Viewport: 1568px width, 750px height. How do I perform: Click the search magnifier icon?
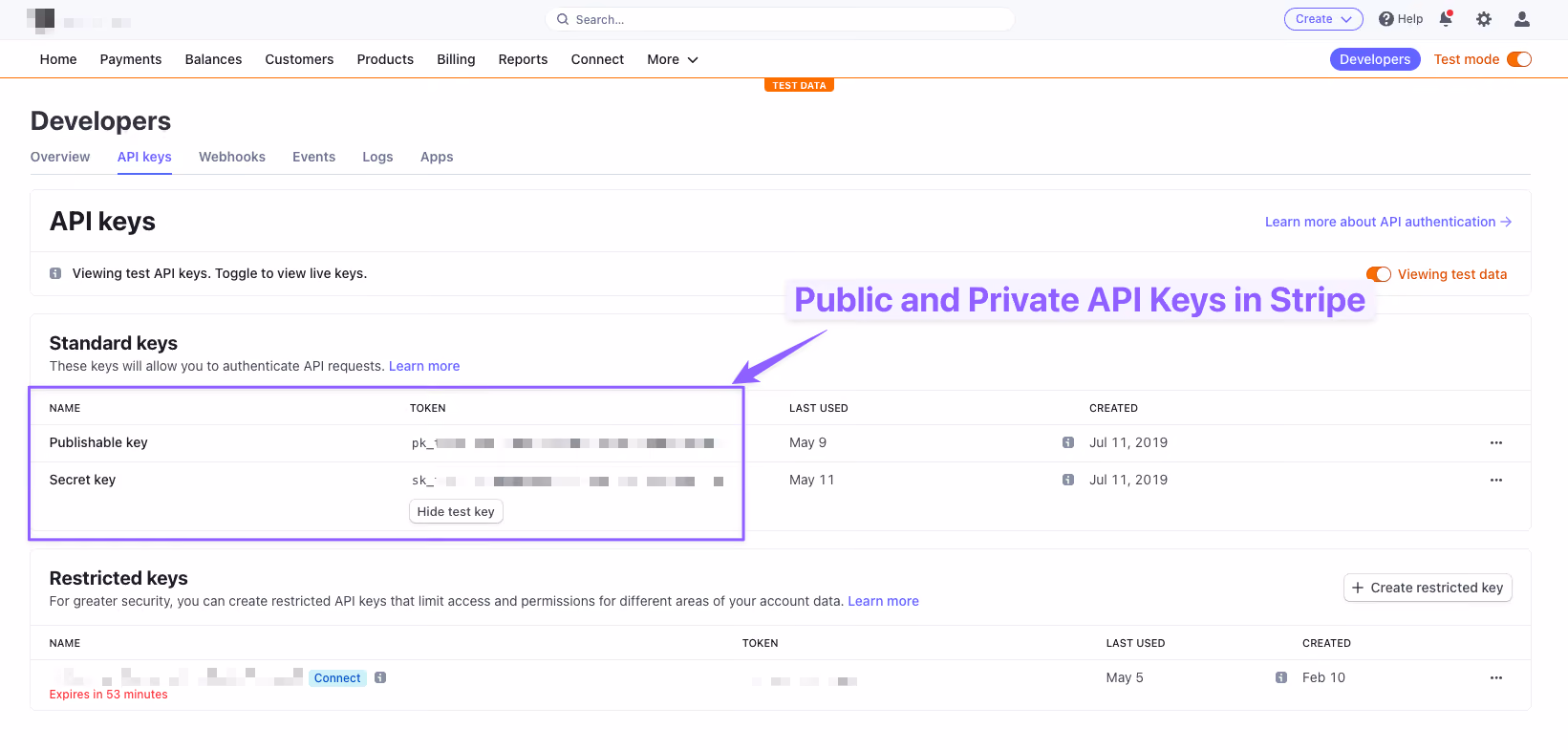point(563,19)
